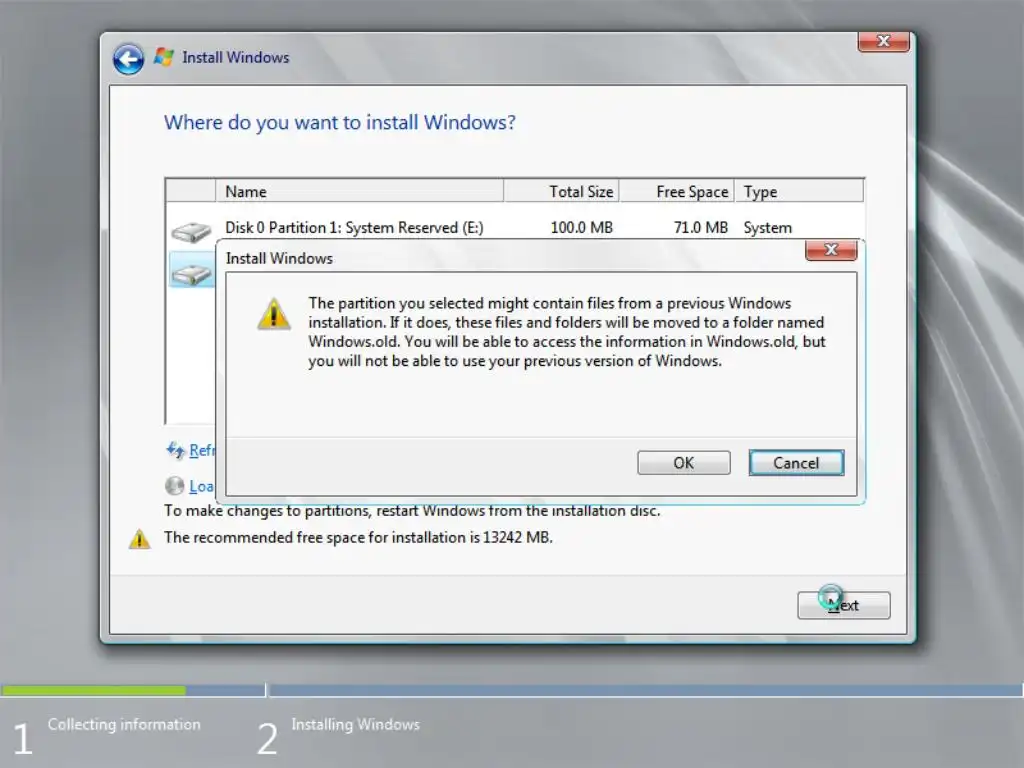
Task: Click the blue back arrow button
Action: [x=128, y=59]
